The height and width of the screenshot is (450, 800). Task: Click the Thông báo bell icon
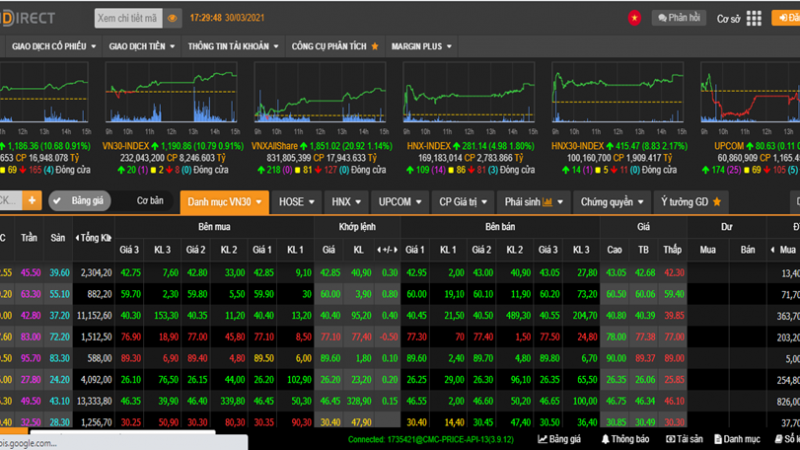pos(605,439)
